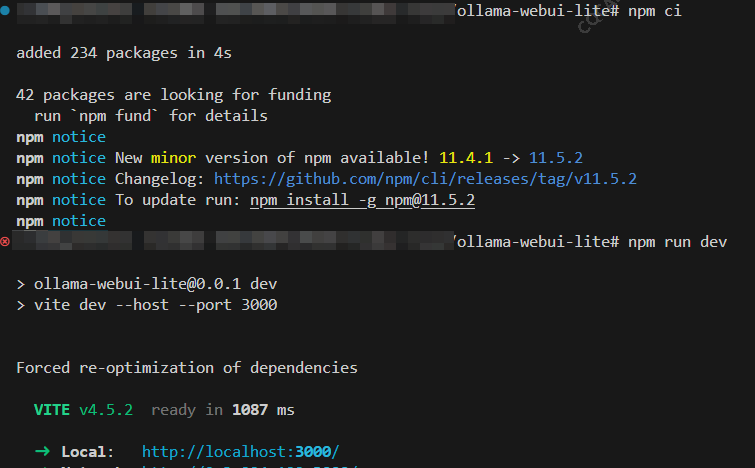Click the 'New' word in npm notice line
The image size is (755, 468).
129,158
